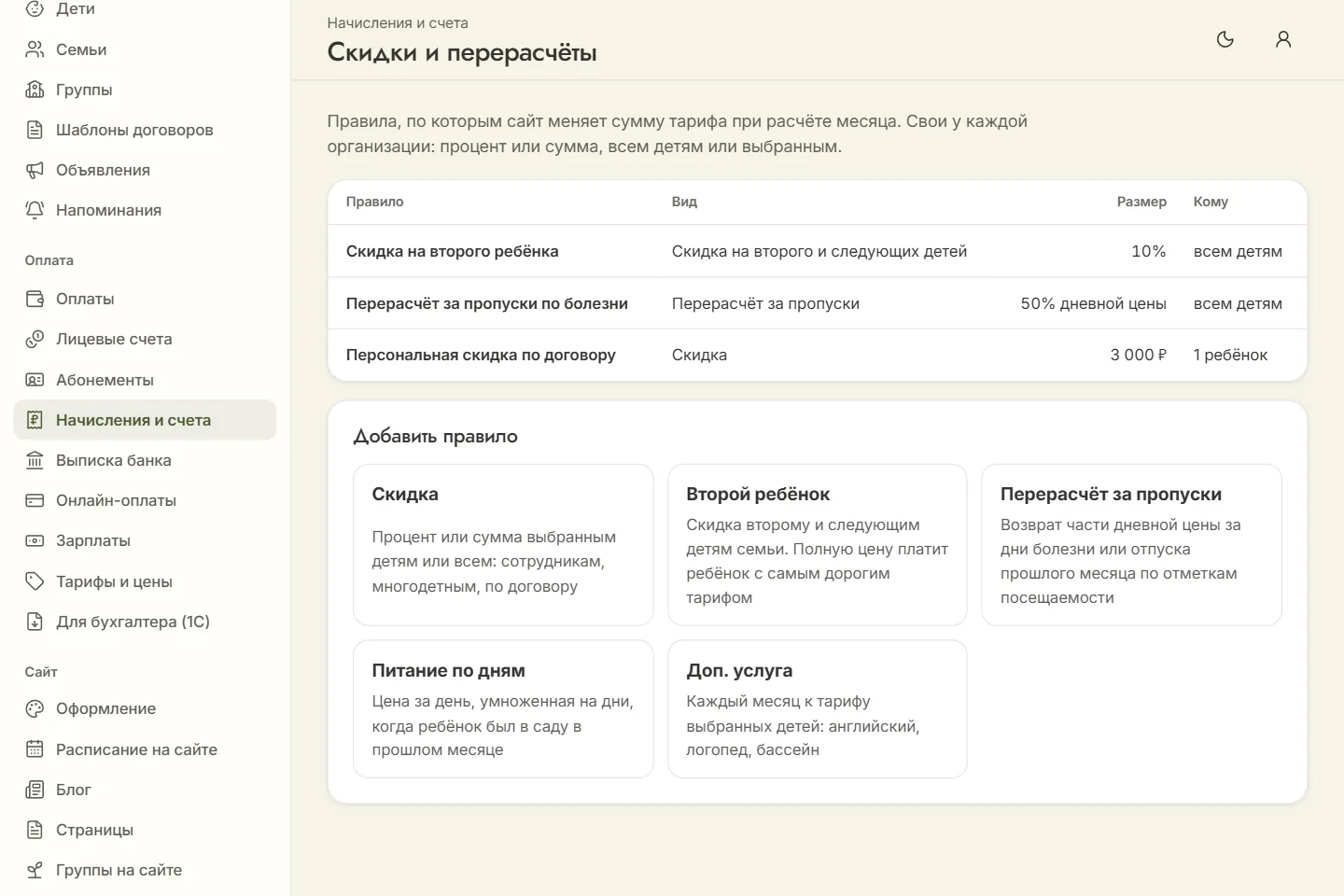This screenshot has height=896, width=1344.
Task: Toggle dark theme with the moon icon
Action: [x=1225, y=39]
